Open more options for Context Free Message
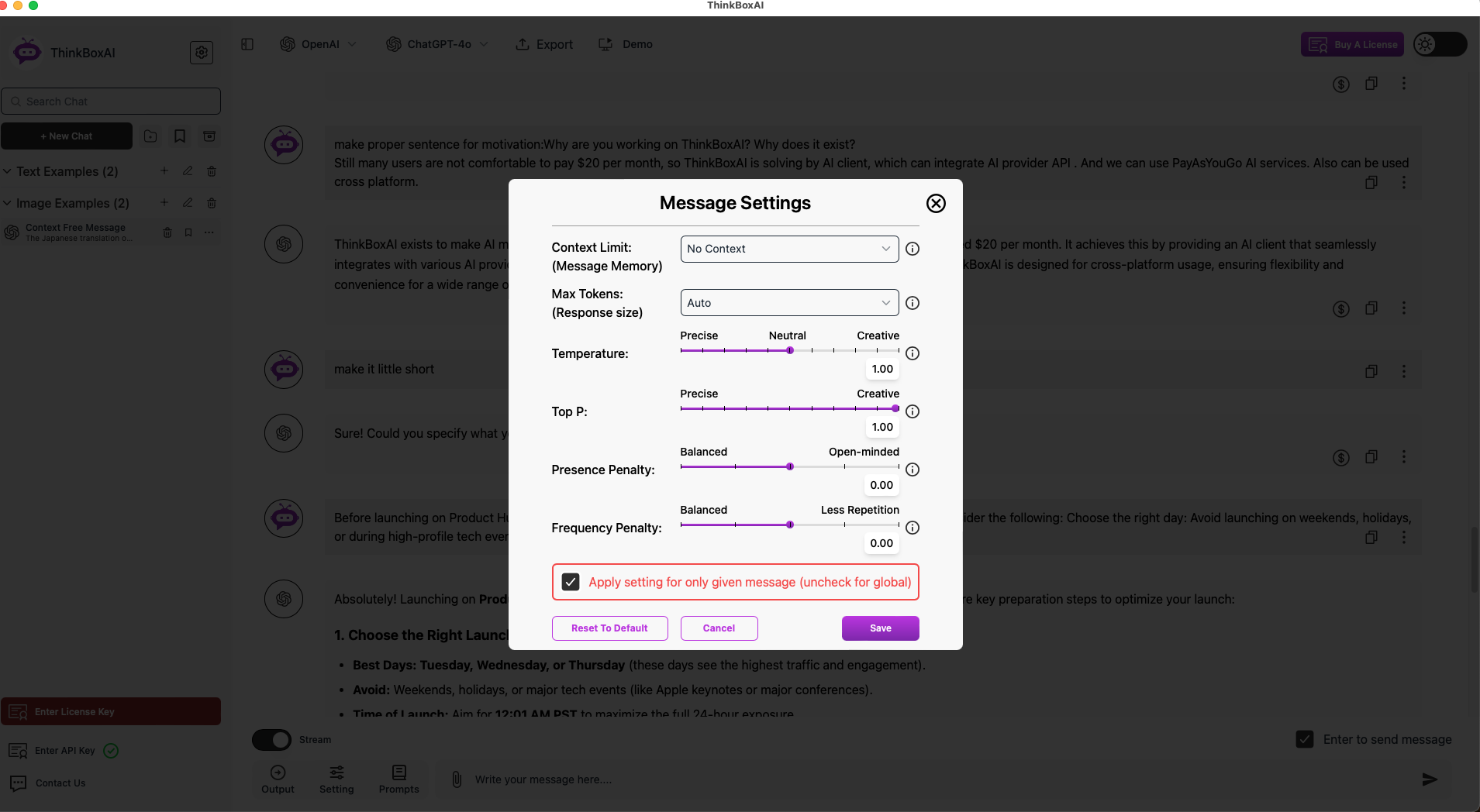The image size is (1480, 812). pyautogui.click(x=209, y=232)
